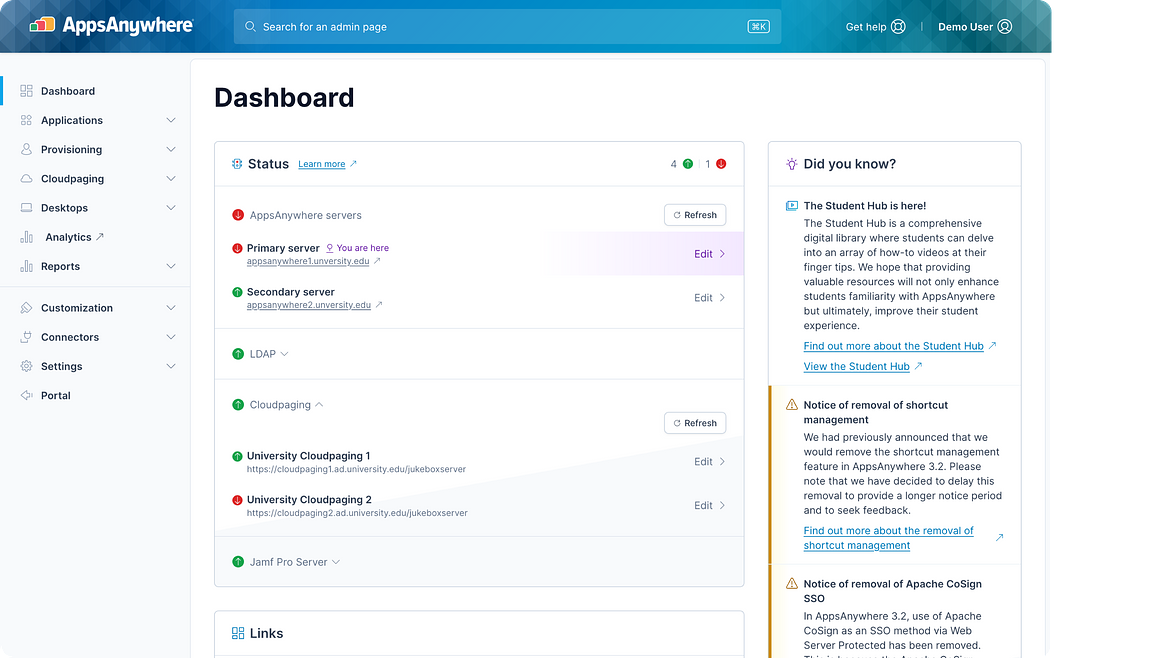This screenshot has height=658, width=1170.
Task: Click the Secondary server green status icon
Action: [x=237, y=292]
